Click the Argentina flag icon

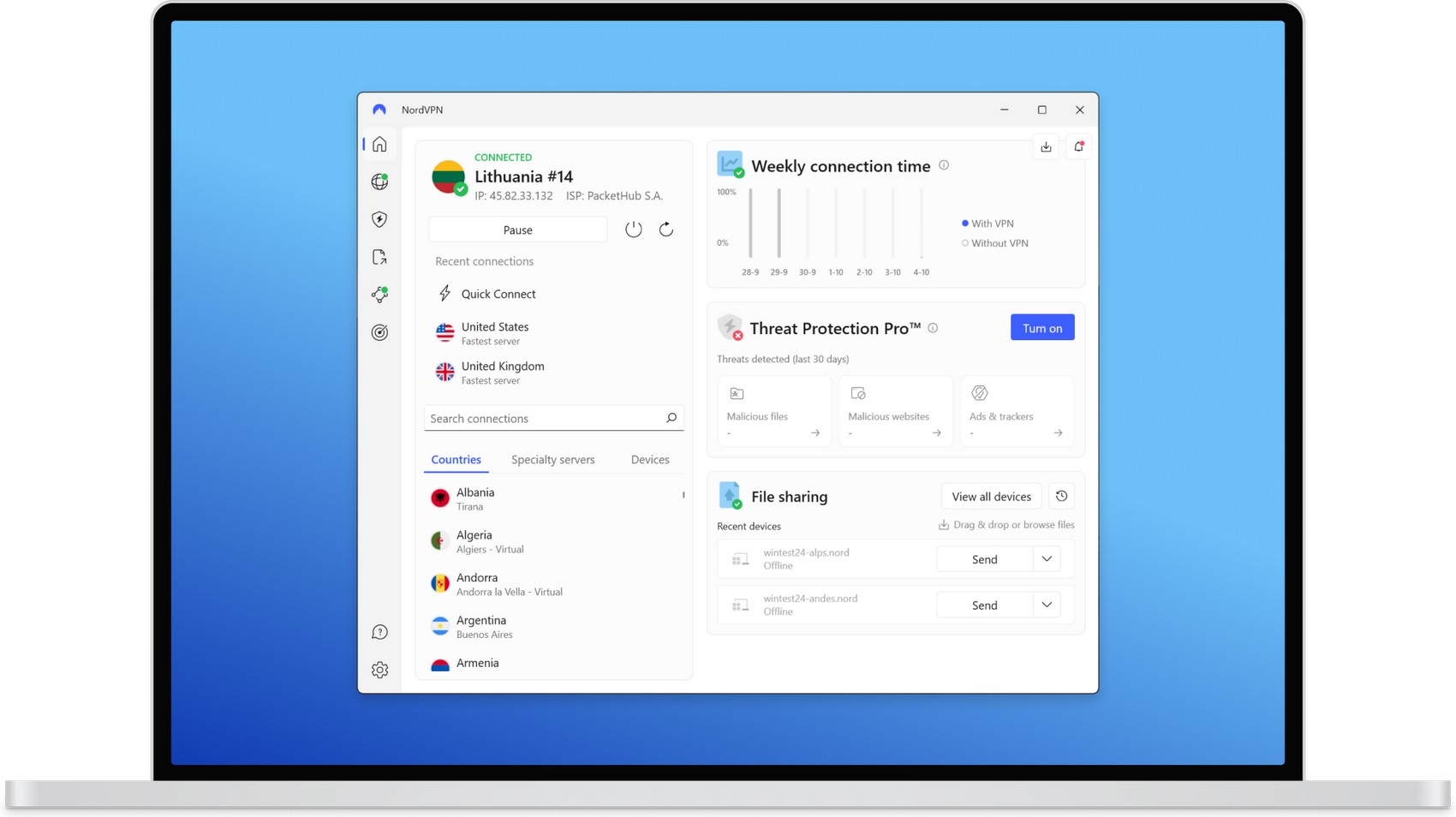click(440, 627)
